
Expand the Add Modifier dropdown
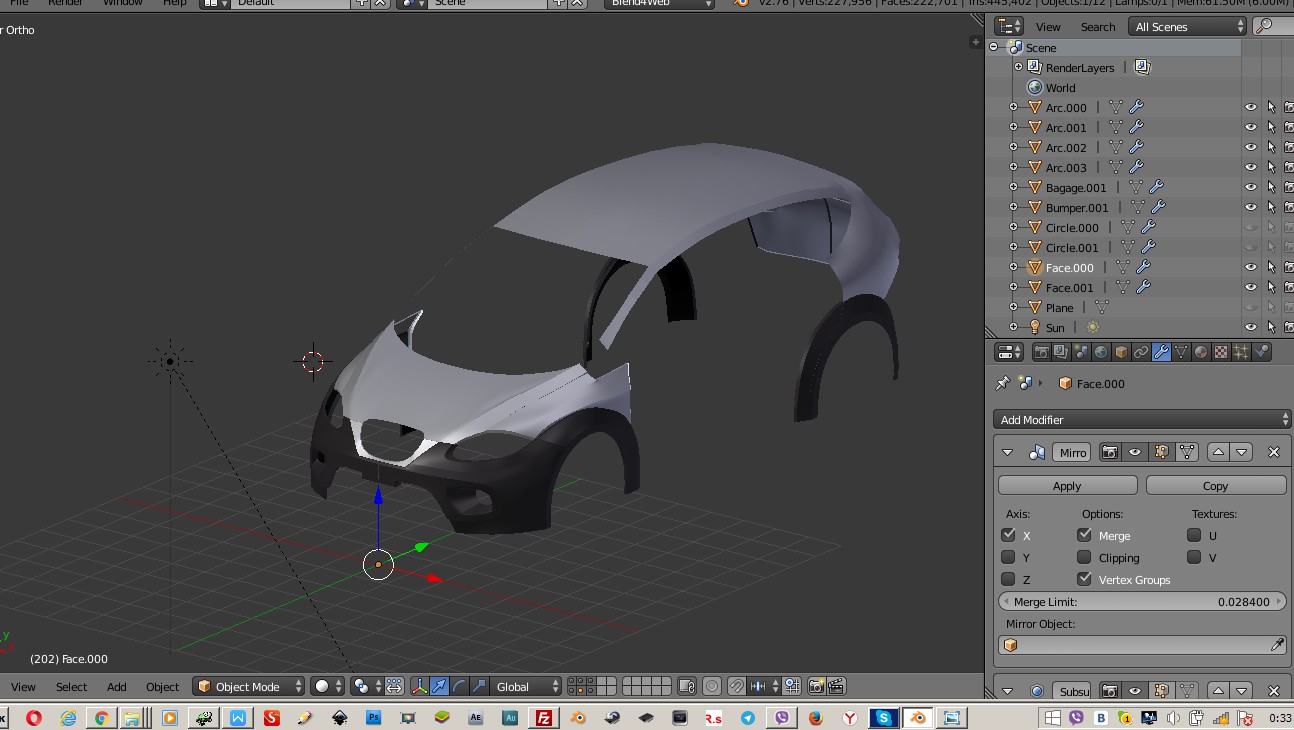point(1141,419)
